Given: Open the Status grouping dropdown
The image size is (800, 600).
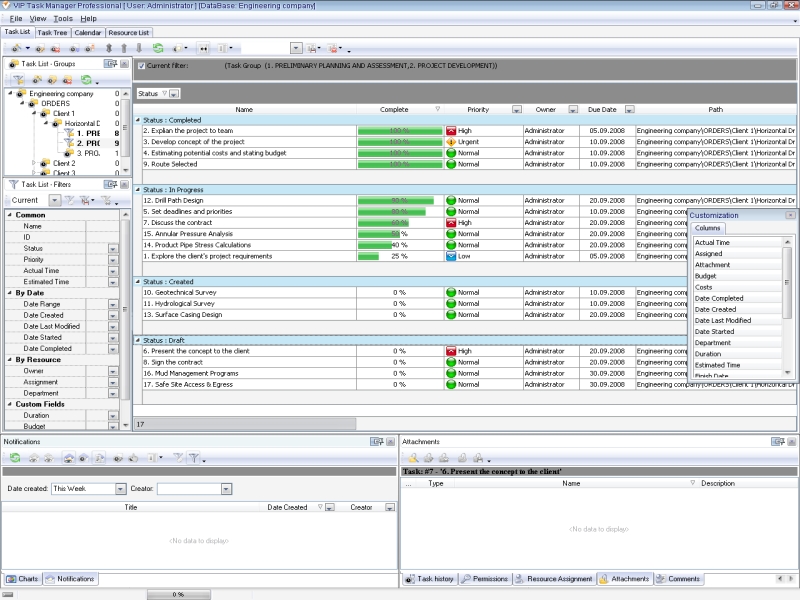Looking at the screenshot, I should pyautogui.click(x=174, y=94).
